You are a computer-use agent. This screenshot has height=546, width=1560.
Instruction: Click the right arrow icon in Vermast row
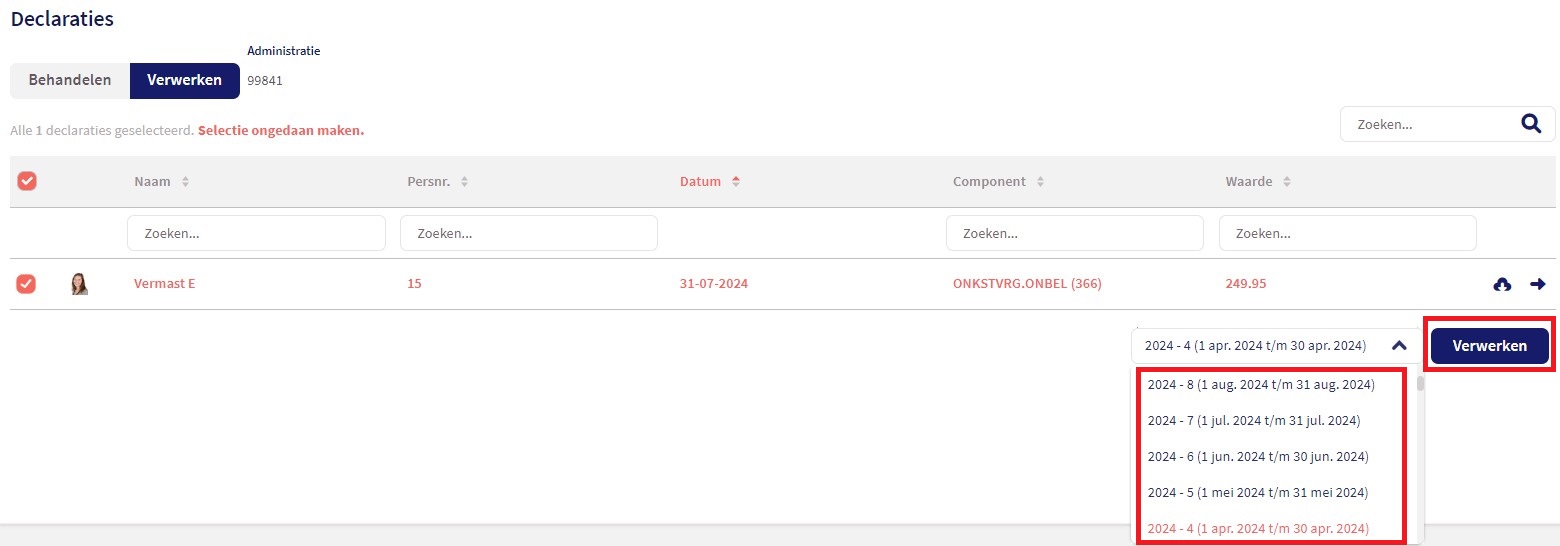coord(1537,285)
